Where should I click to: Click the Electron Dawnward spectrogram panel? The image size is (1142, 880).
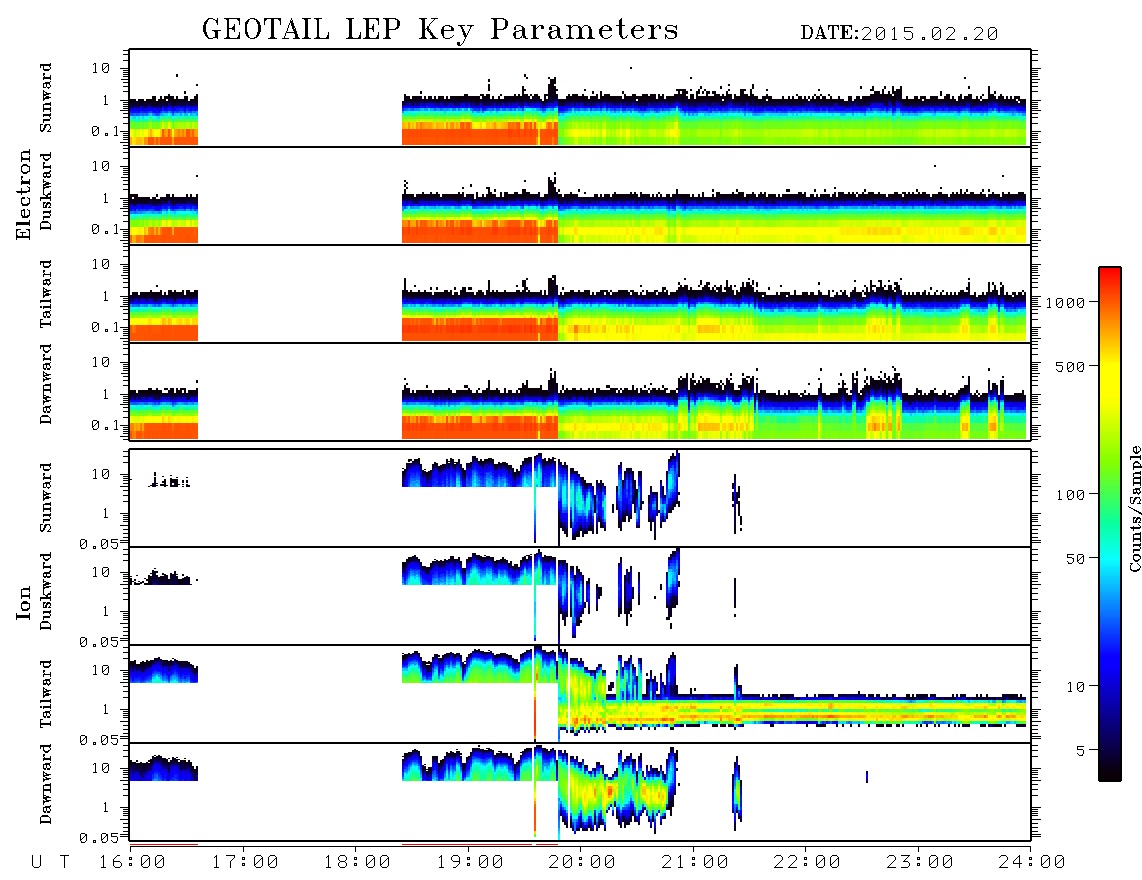(580, 391)
